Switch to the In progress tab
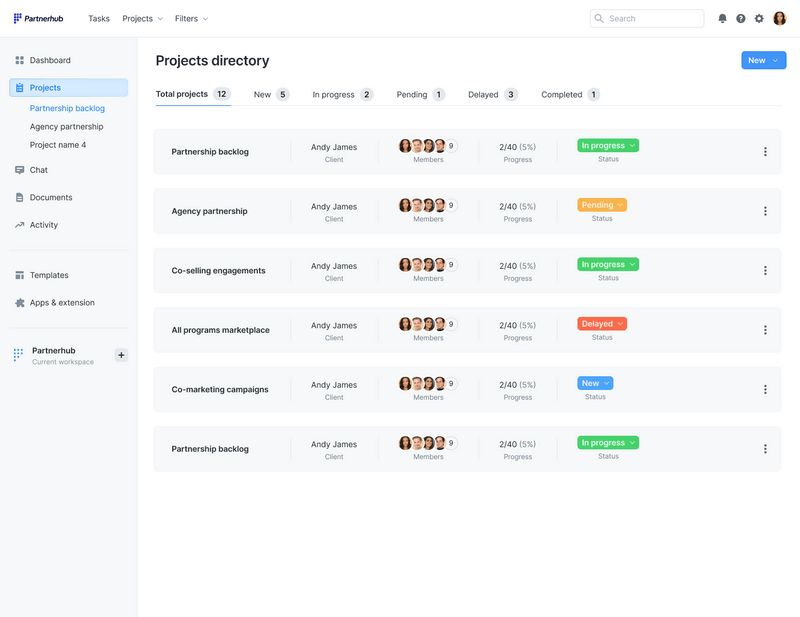800x617 pixels. coord(342,95)
